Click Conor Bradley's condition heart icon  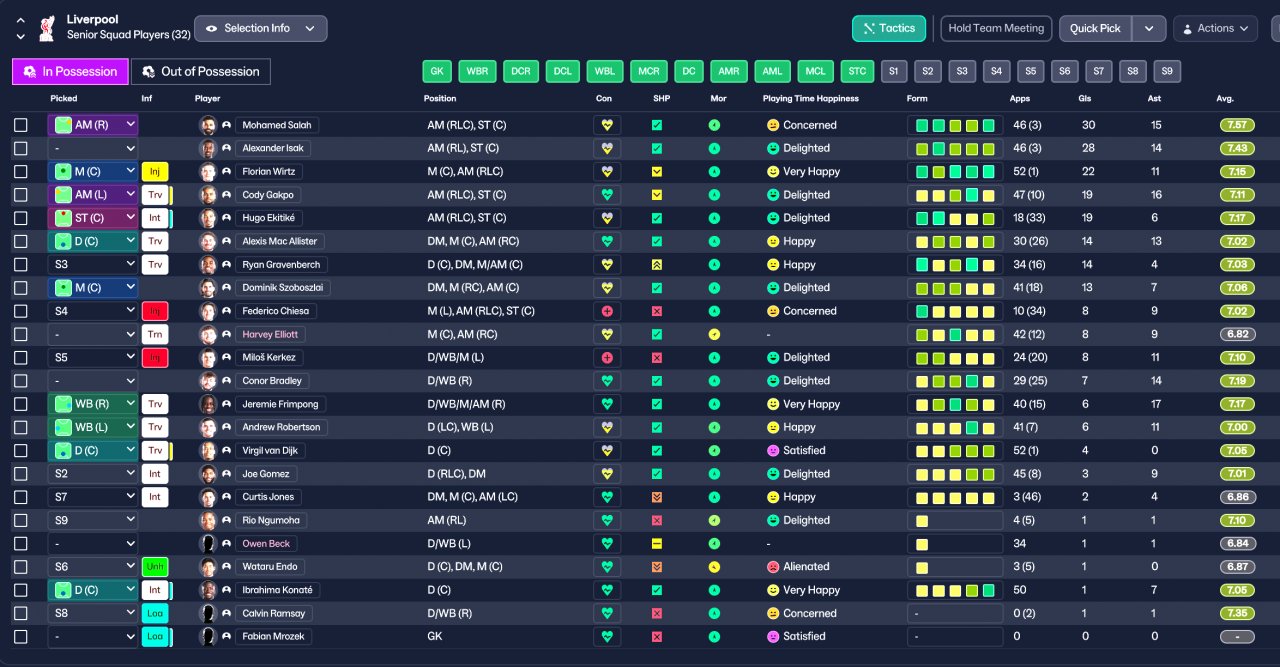tap(606, 380)
